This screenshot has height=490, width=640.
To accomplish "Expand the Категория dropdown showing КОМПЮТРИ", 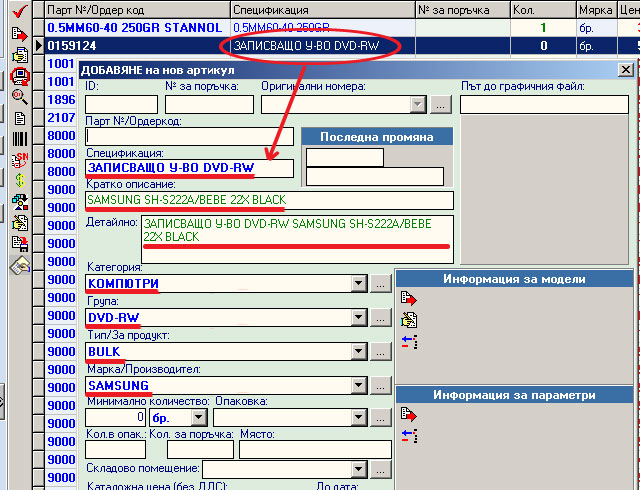I will coord(358,283).
